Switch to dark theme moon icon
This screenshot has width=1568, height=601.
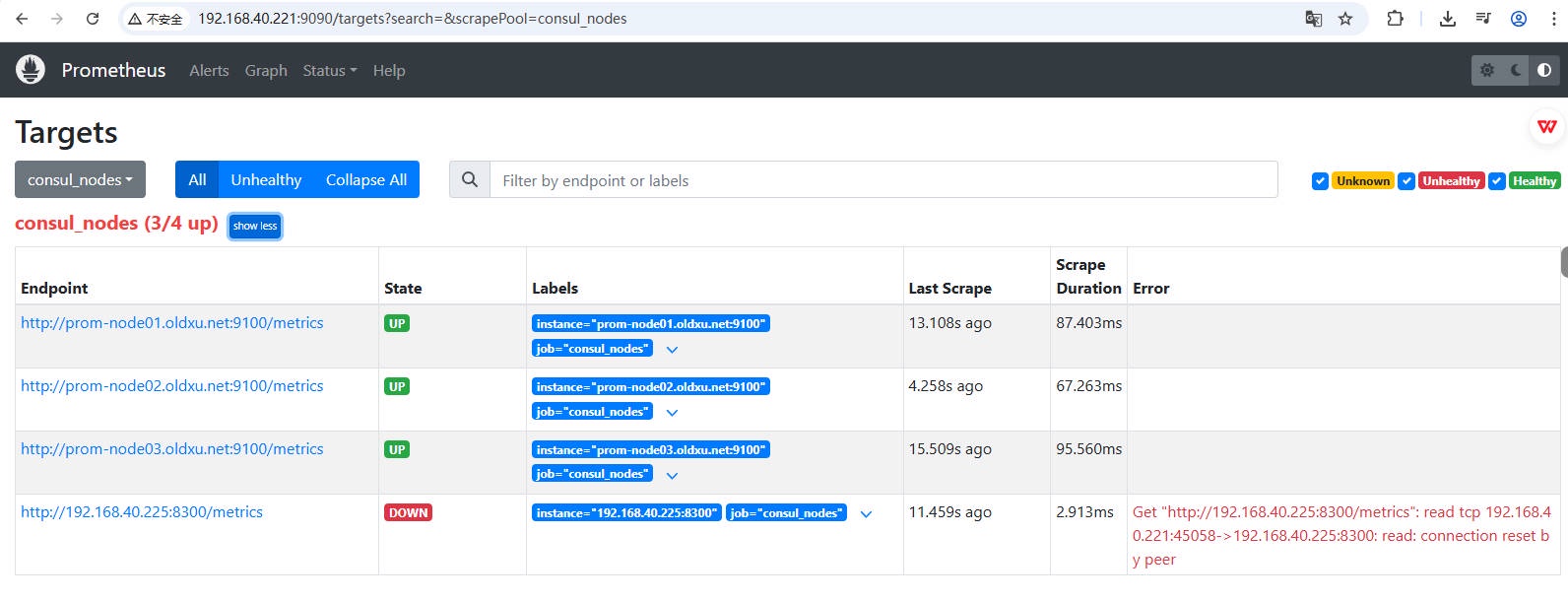1516,70
